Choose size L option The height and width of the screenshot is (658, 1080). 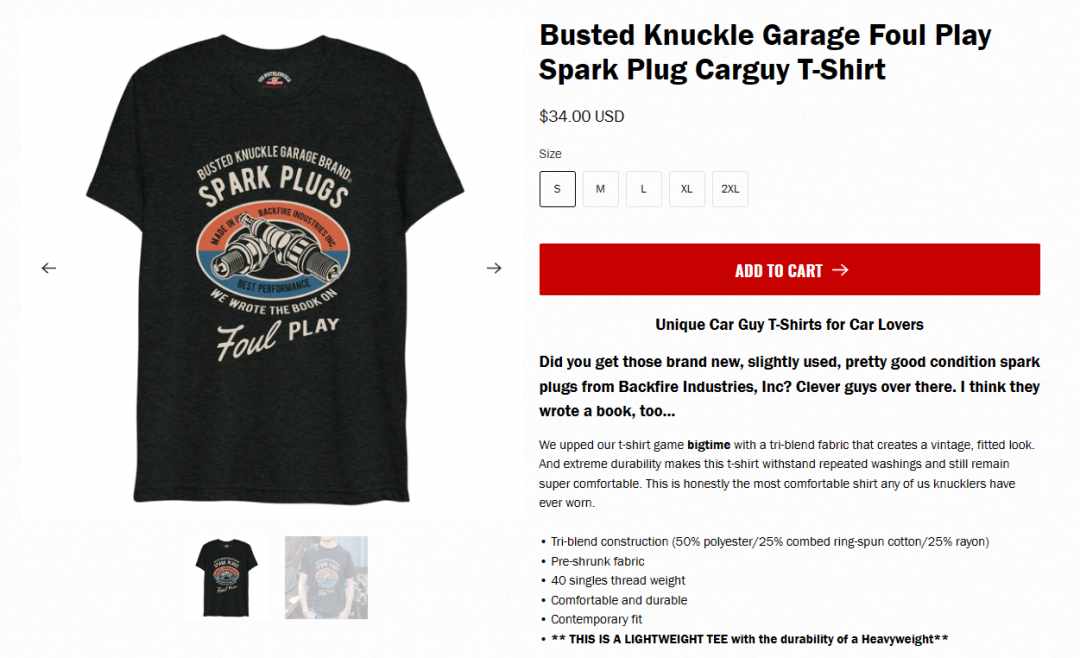644,189
